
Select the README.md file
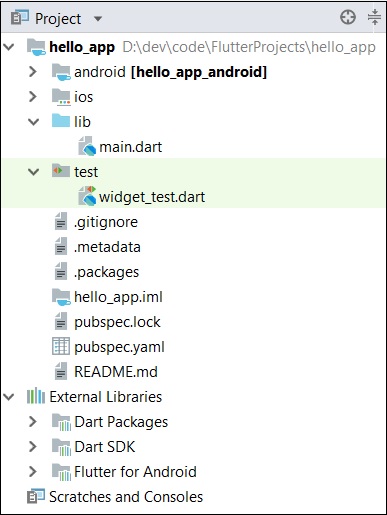click(x=116, y=372)
